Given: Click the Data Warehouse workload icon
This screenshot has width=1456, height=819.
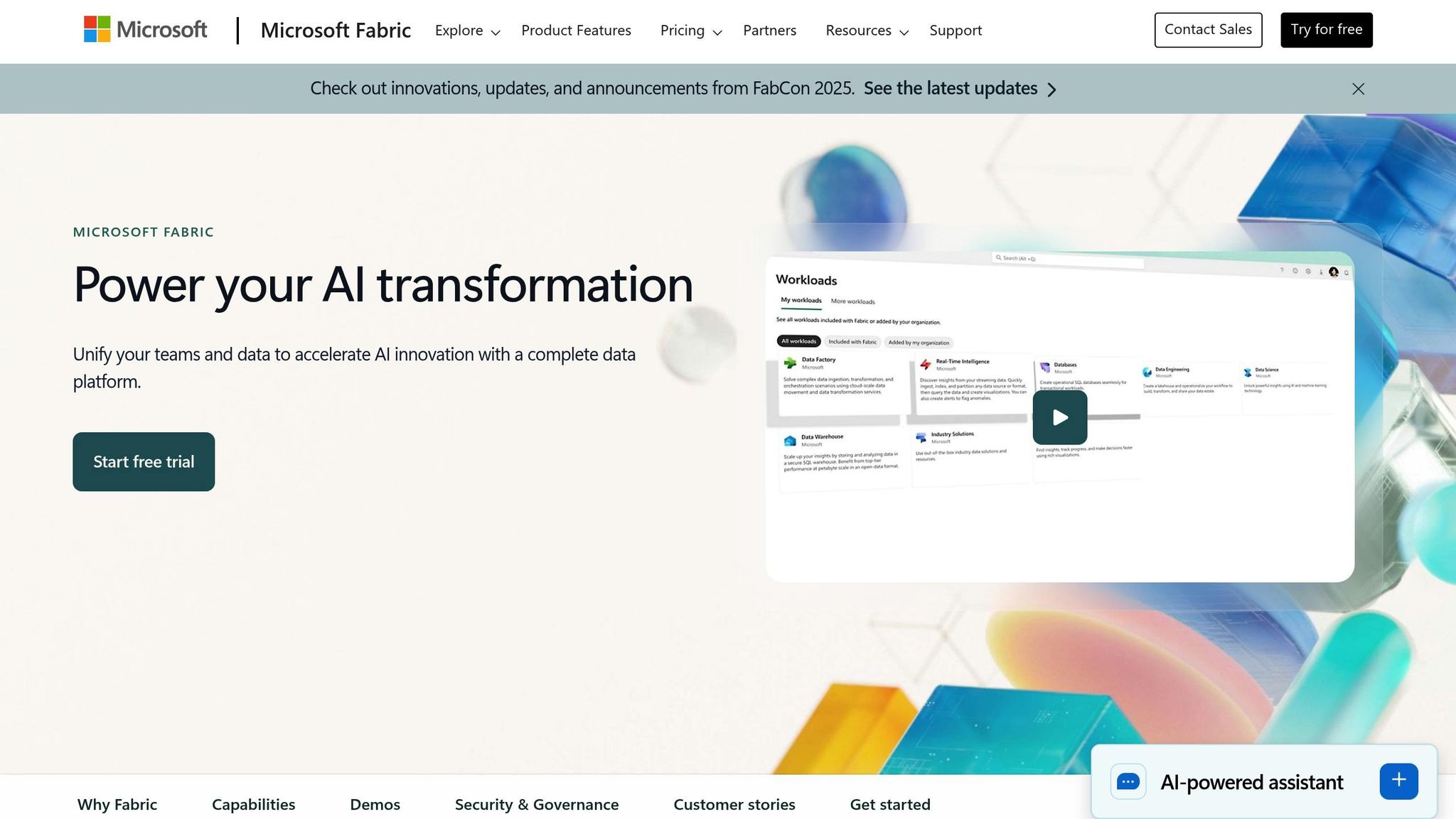Looking at the screenshot, I should click(791, 440).
